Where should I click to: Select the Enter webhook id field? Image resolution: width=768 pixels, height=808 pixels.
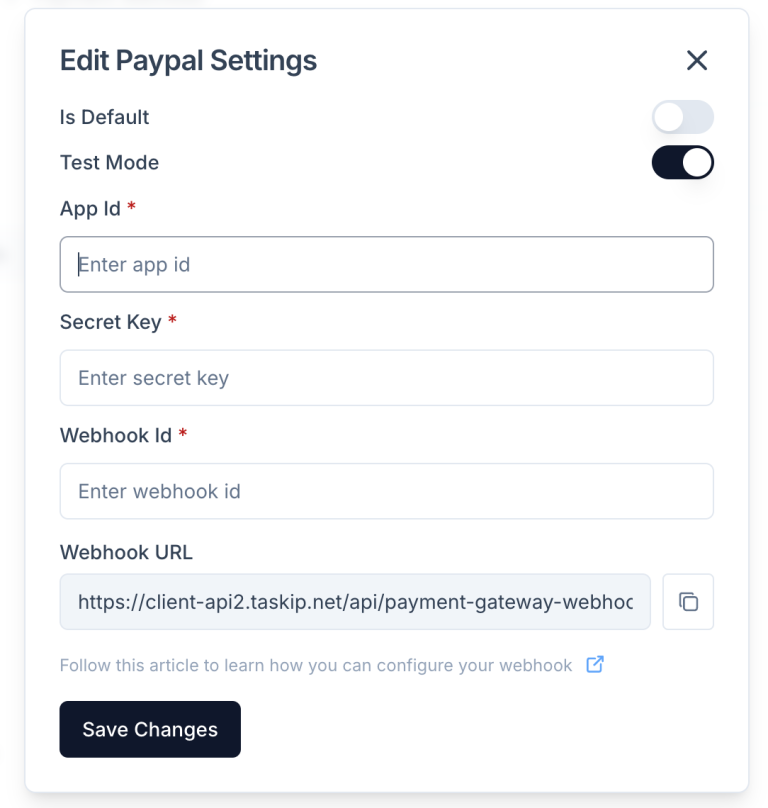[x=386, y=491]
